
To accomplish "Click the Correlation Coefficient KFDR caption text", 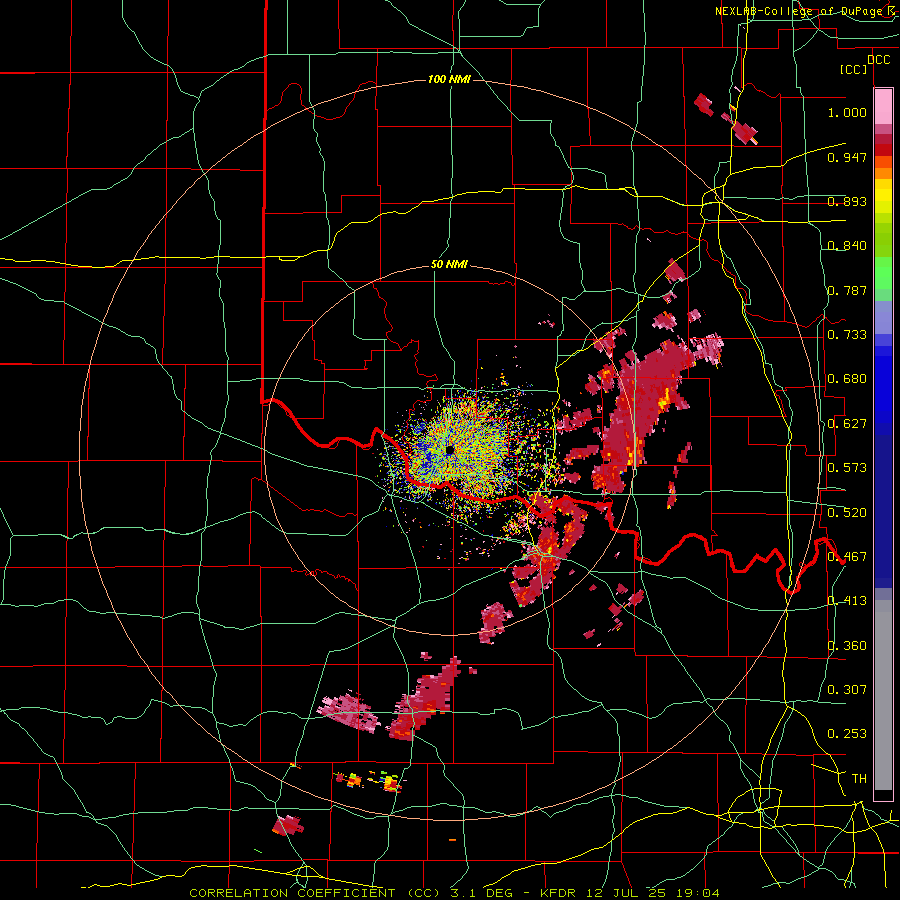I will coord(454,893).
